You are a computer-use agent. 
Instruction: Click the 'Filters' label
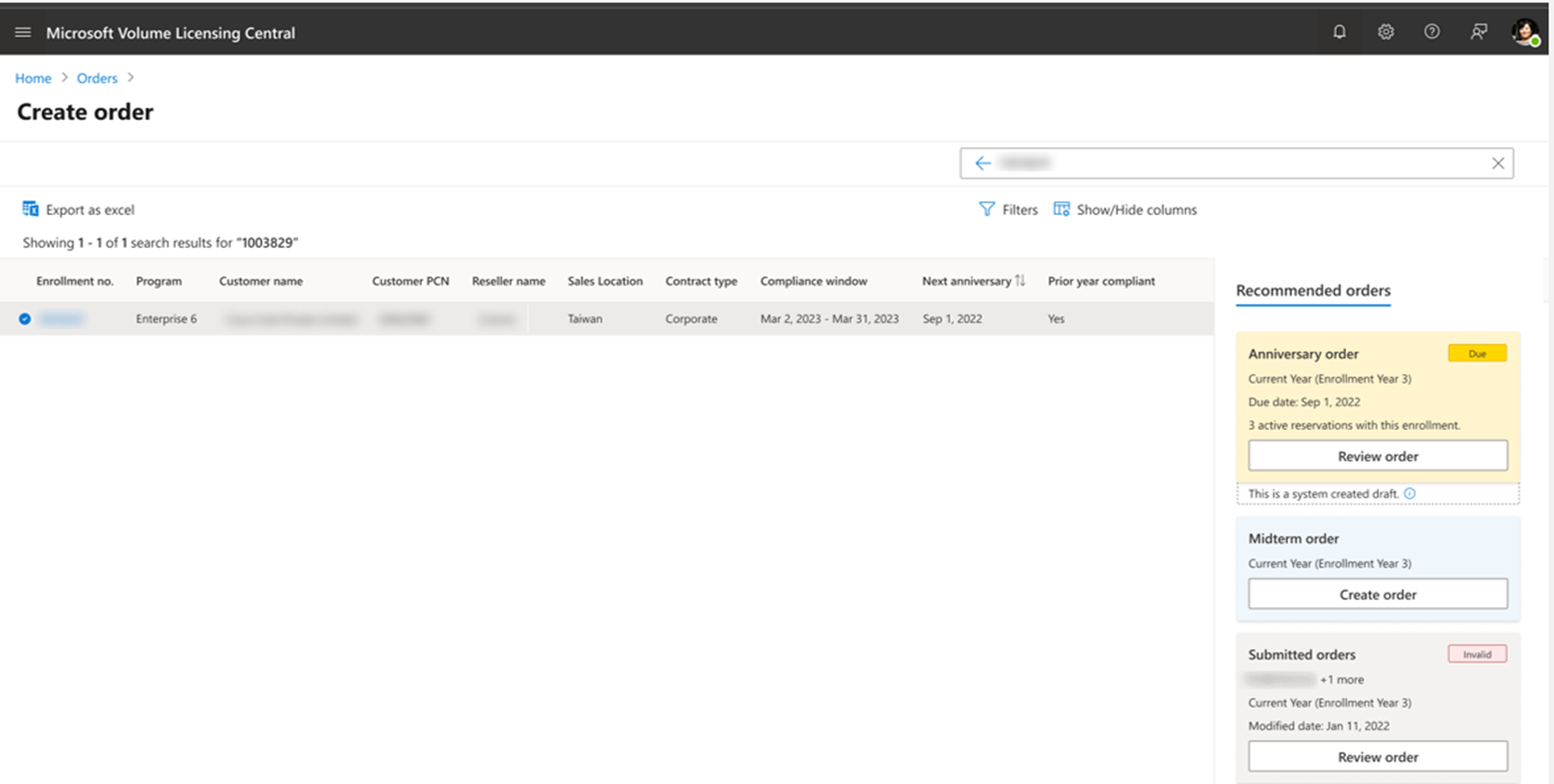click(1020, 209)
